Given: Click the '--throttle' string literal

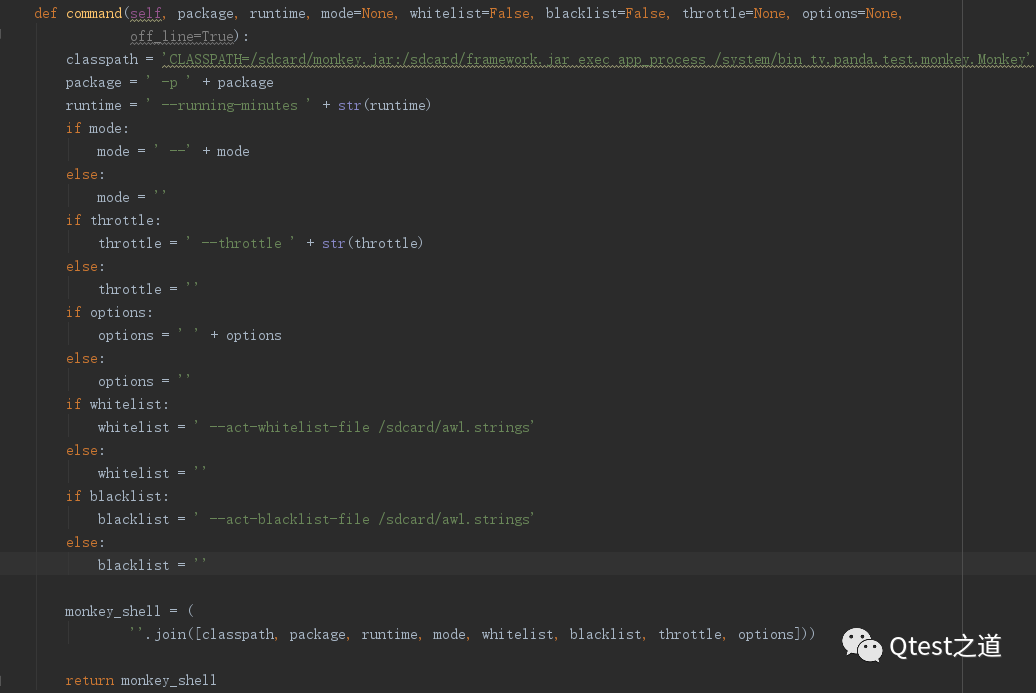Looking at the screenshot, I should pos(241,243).
